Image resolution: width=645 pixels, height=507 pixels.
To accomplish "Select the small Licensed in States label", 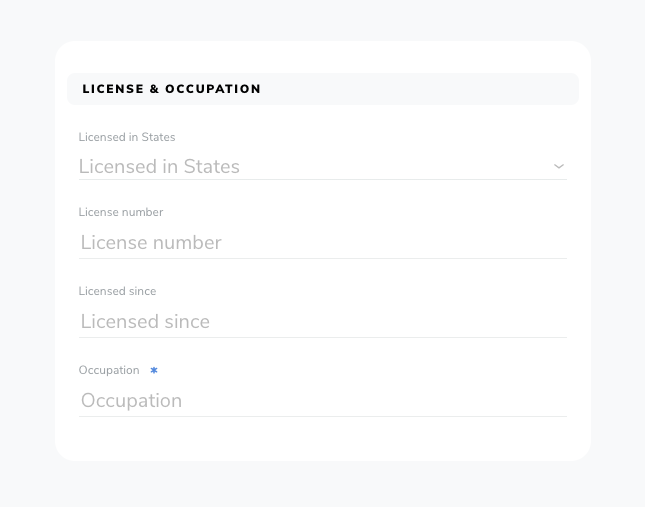I will (x=127, y=137).
